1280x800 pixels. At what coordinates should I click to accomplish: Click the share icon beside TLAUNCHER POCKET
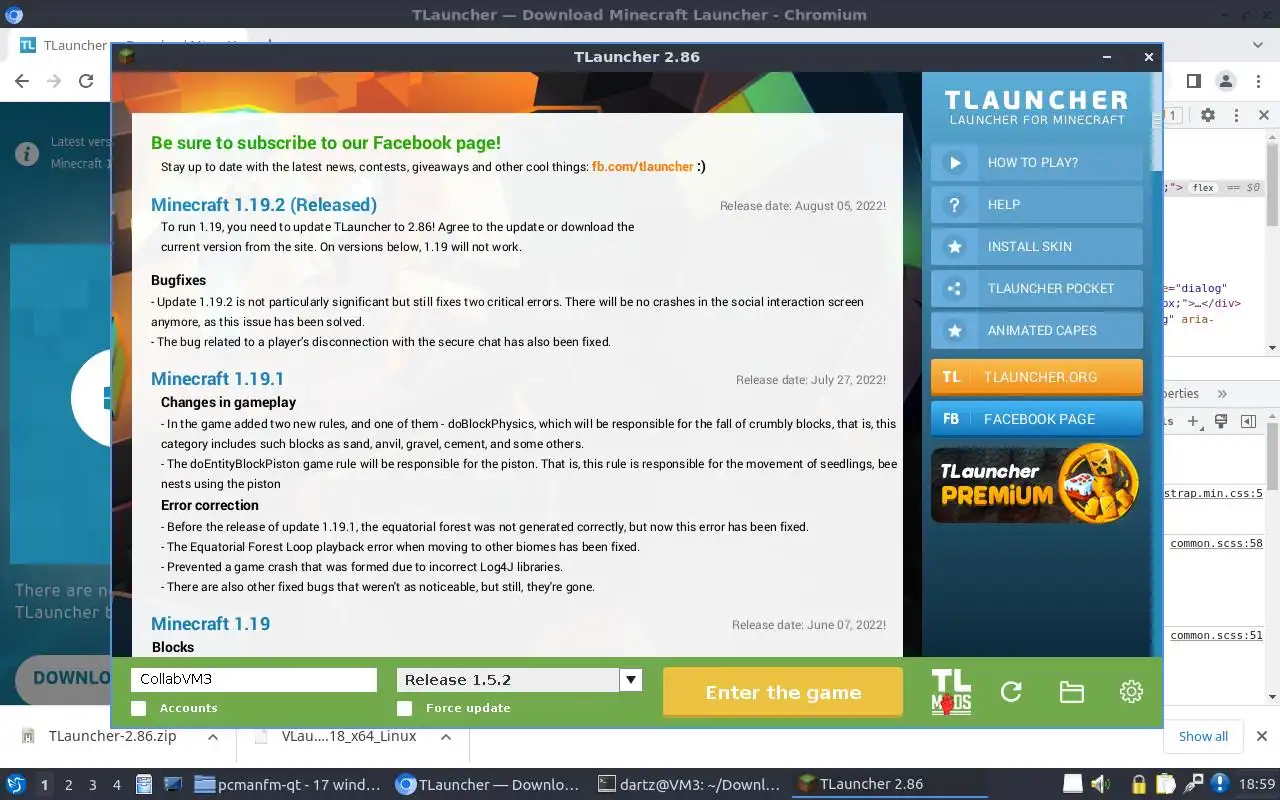[955, 288]
